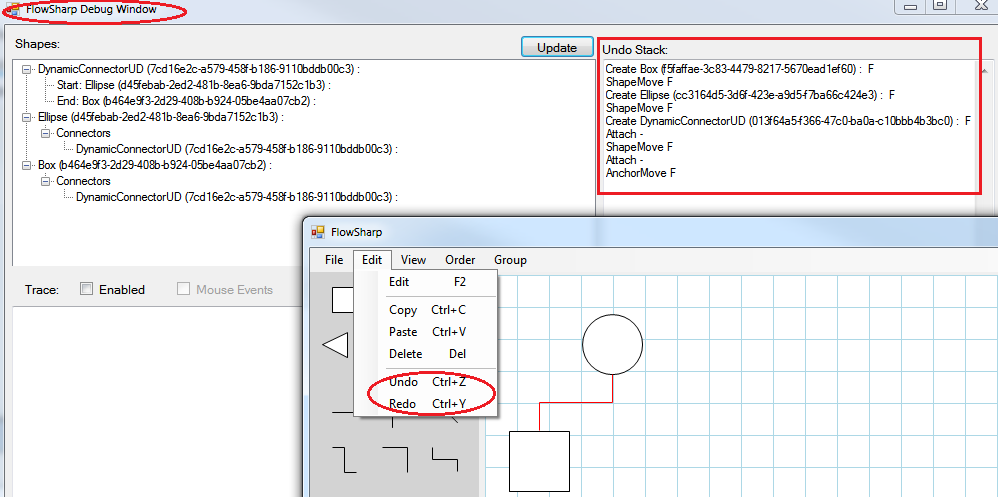Select DynamicConnectorUD row under Ellipse's Connectors
Viewport: 998px width, 497px height.
(x=237, y=149)
